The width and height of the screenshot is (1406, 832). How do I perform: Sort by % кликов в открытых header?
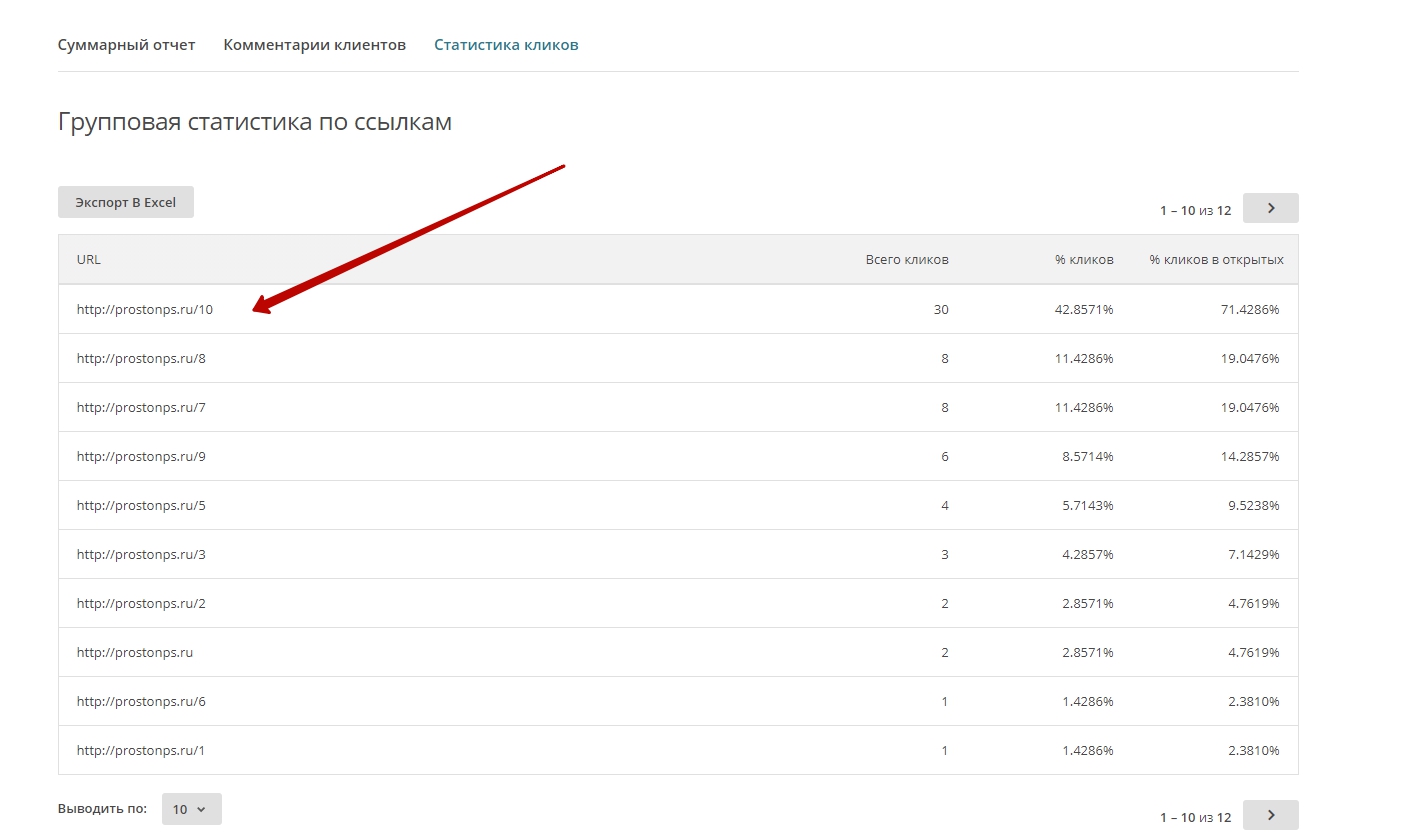1216,259
